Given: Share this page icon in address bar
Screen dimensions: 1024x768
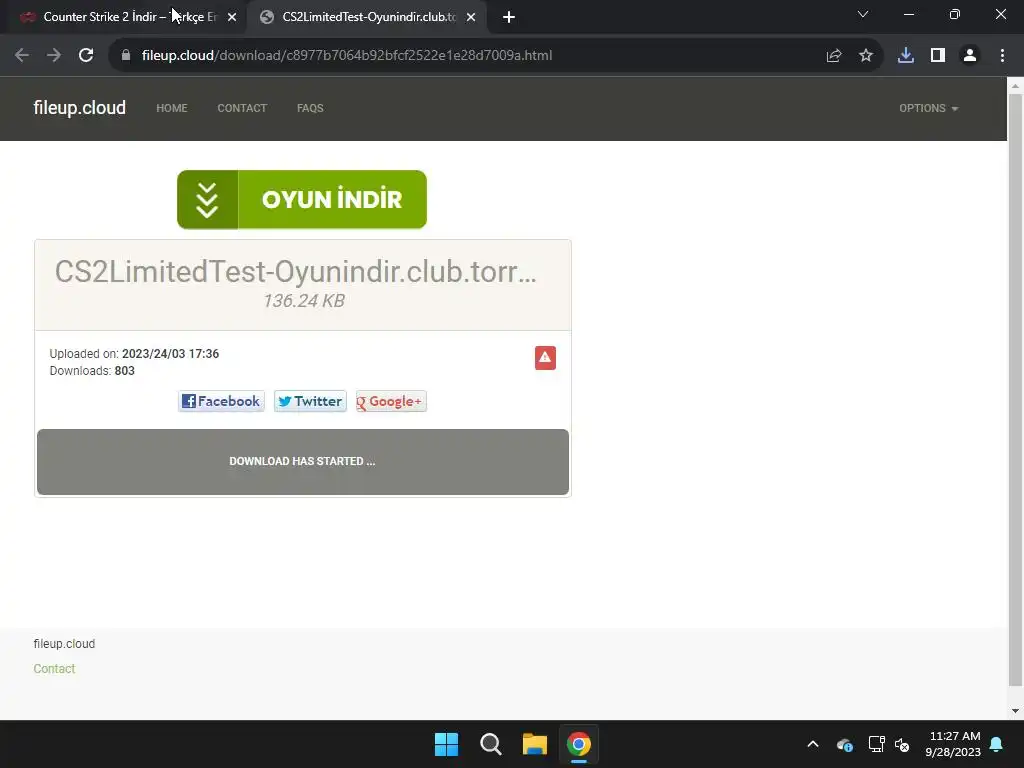Looking at the screenshot, I should (834, 56).
